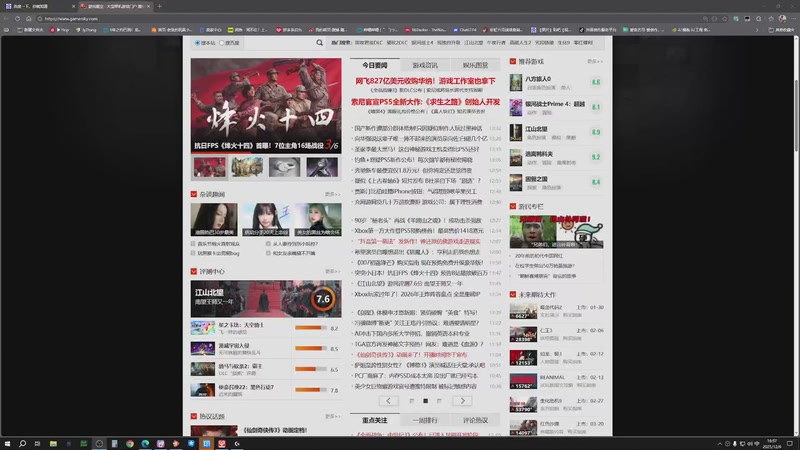
Task: Open File Explorer from the taskbar
Action: click(x=53, y=444)
